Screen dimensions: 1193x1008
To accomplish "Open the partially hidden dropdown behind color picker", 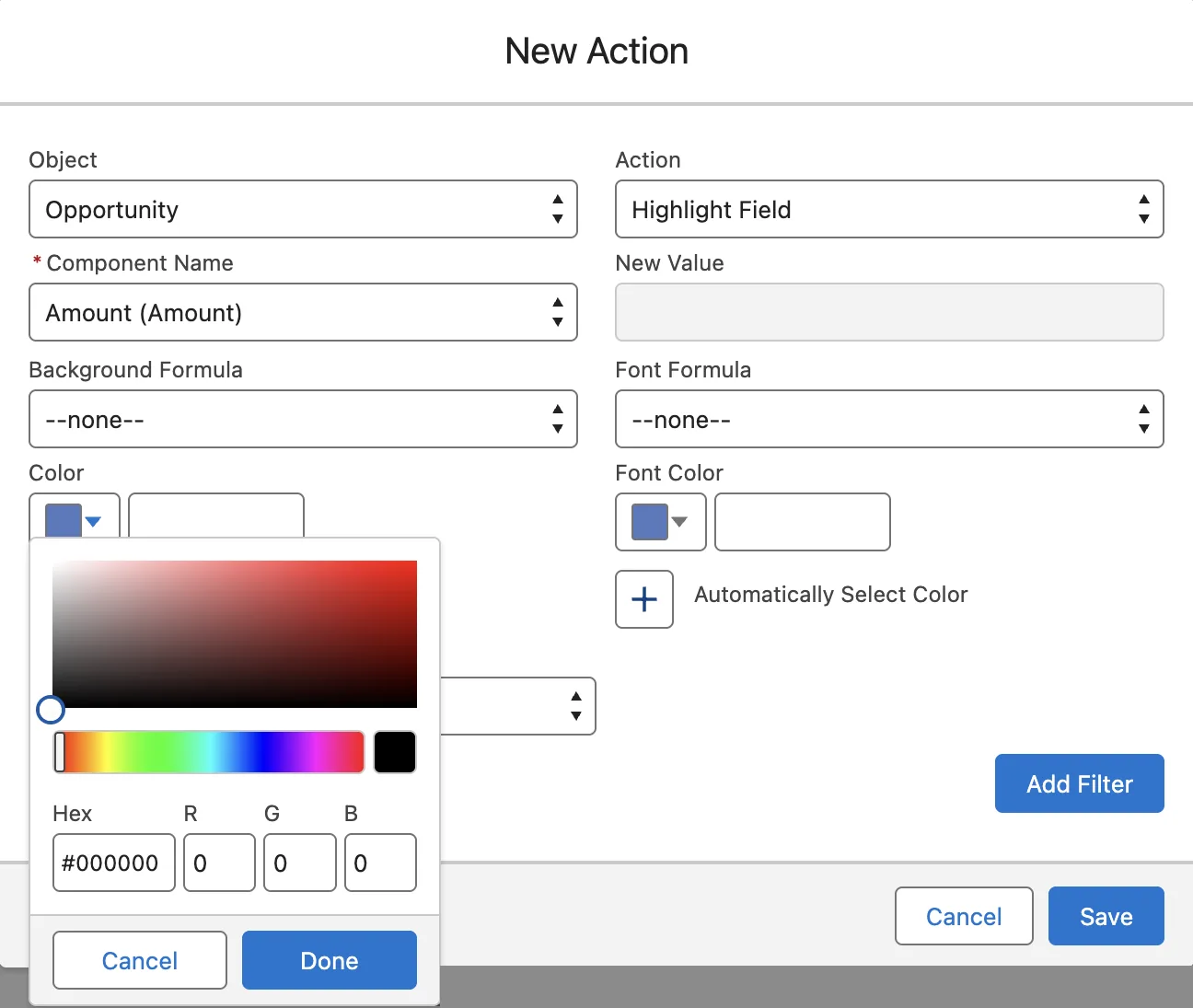I will click(518, 706).
